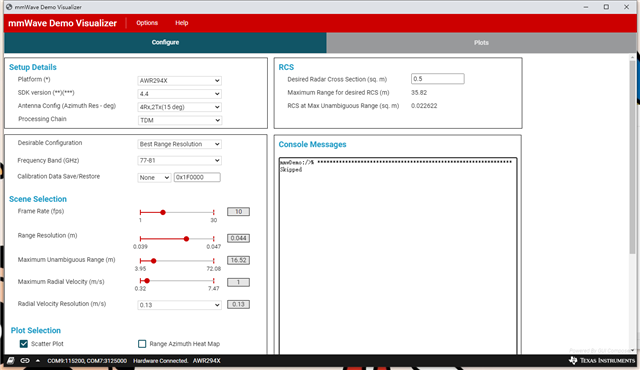Click the Scene Selection heading
This screenshot has height=370, width=640.
tap(38, 199)
